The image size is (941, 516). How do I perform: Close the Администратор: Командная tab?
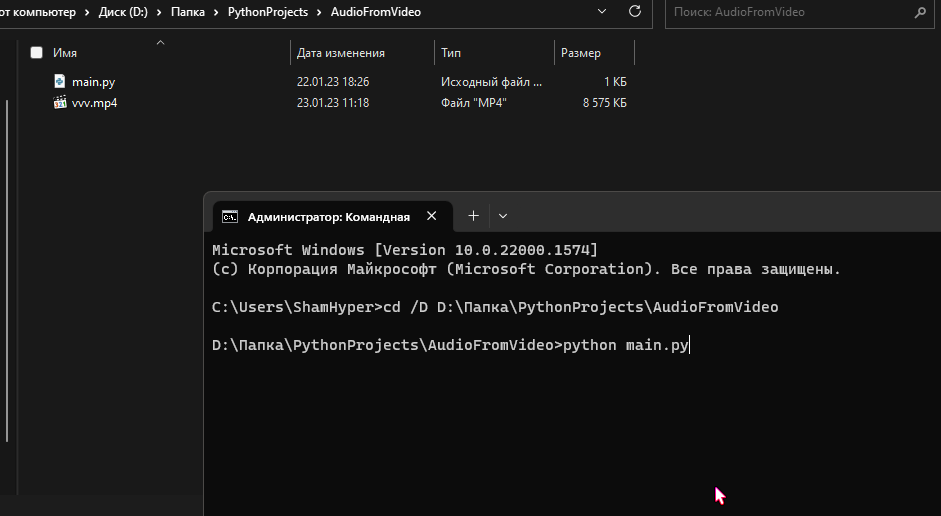(x=431, y=216)
